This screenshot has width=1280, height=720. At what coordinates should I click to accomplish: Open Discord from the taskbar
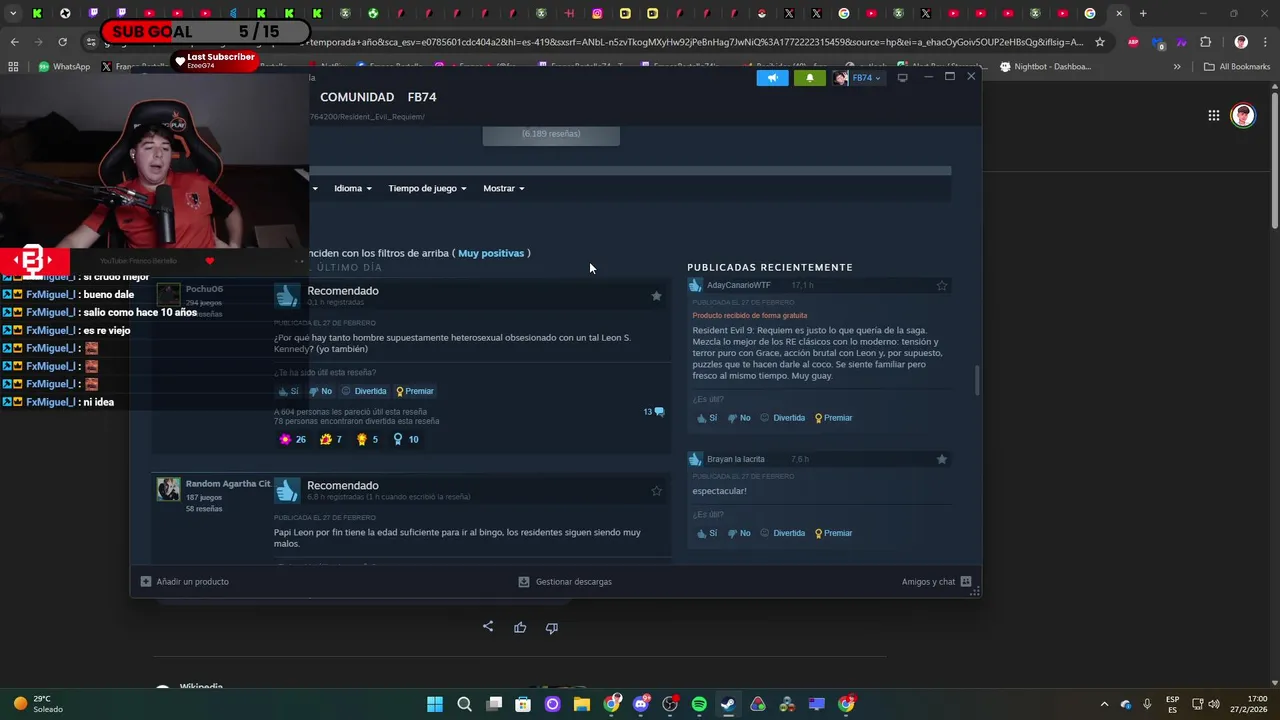click(x=641, y=704)
